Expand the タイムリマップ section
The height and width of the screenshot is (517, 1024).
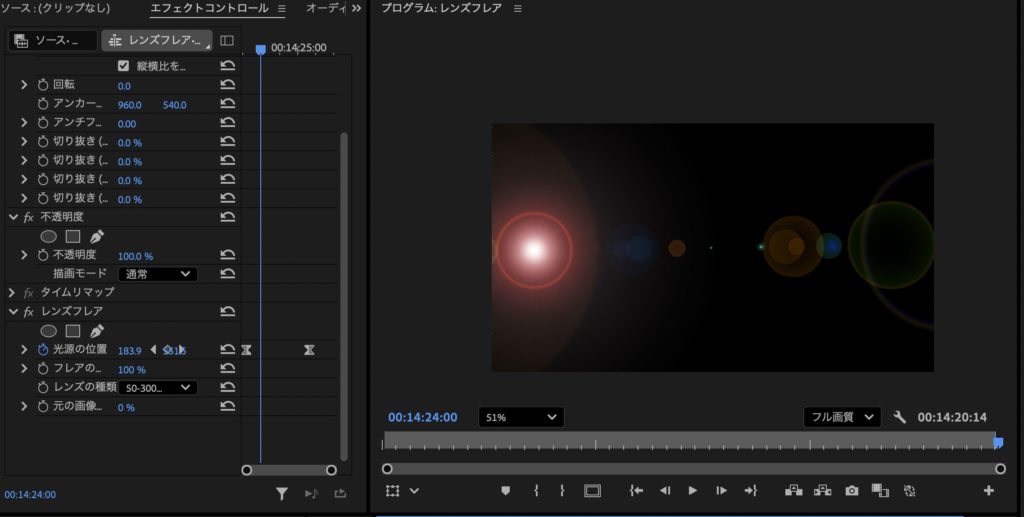click(12, 293)
